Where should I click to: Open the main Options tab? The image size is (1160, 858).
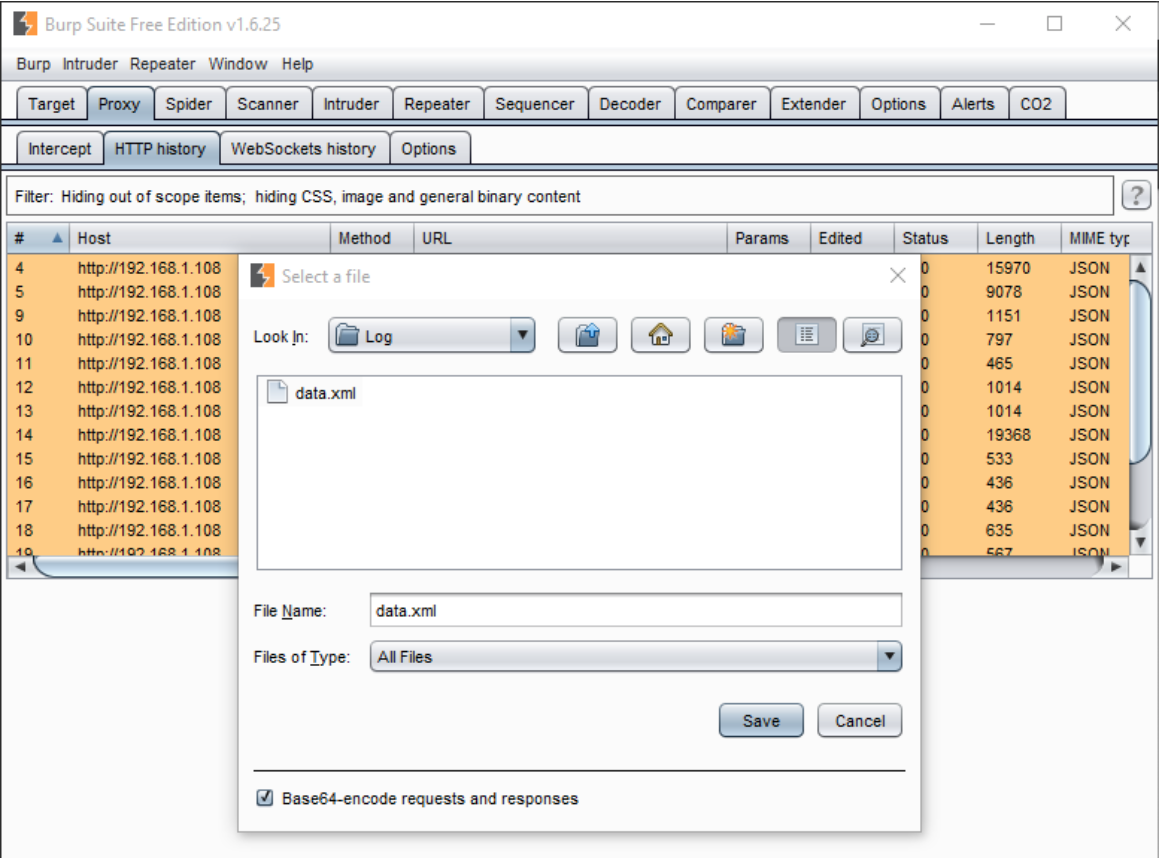pyautogui.click(x=899, y=104)
